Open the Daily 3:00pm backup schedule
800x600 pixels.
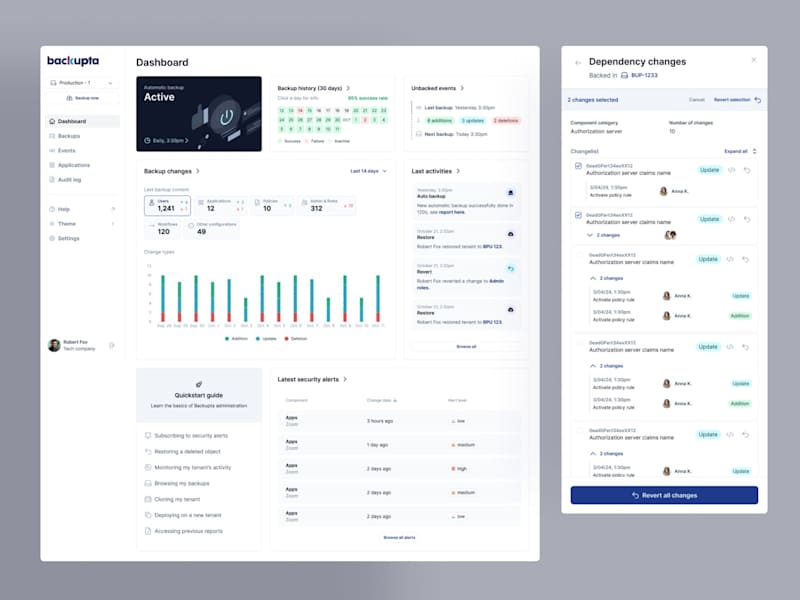(x=166, y=140)
